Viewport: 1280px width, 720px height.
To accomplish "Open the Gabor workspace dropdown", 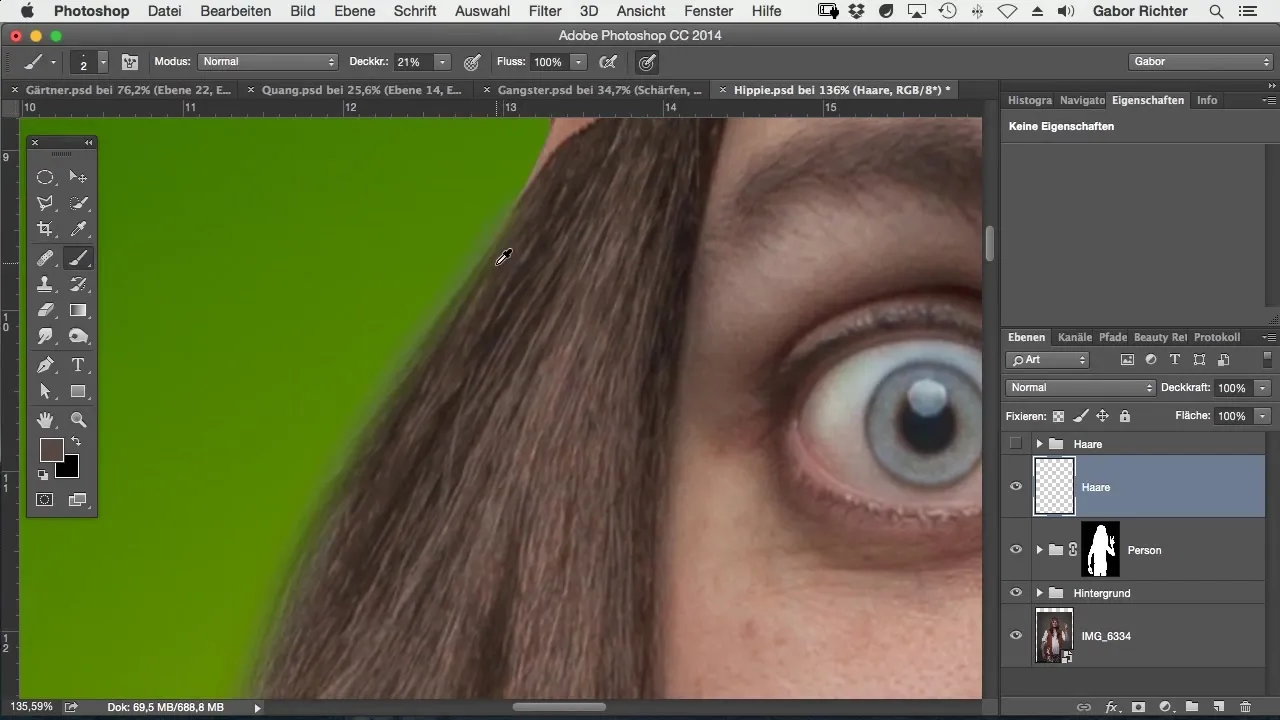I will [x=1200, y=62].
